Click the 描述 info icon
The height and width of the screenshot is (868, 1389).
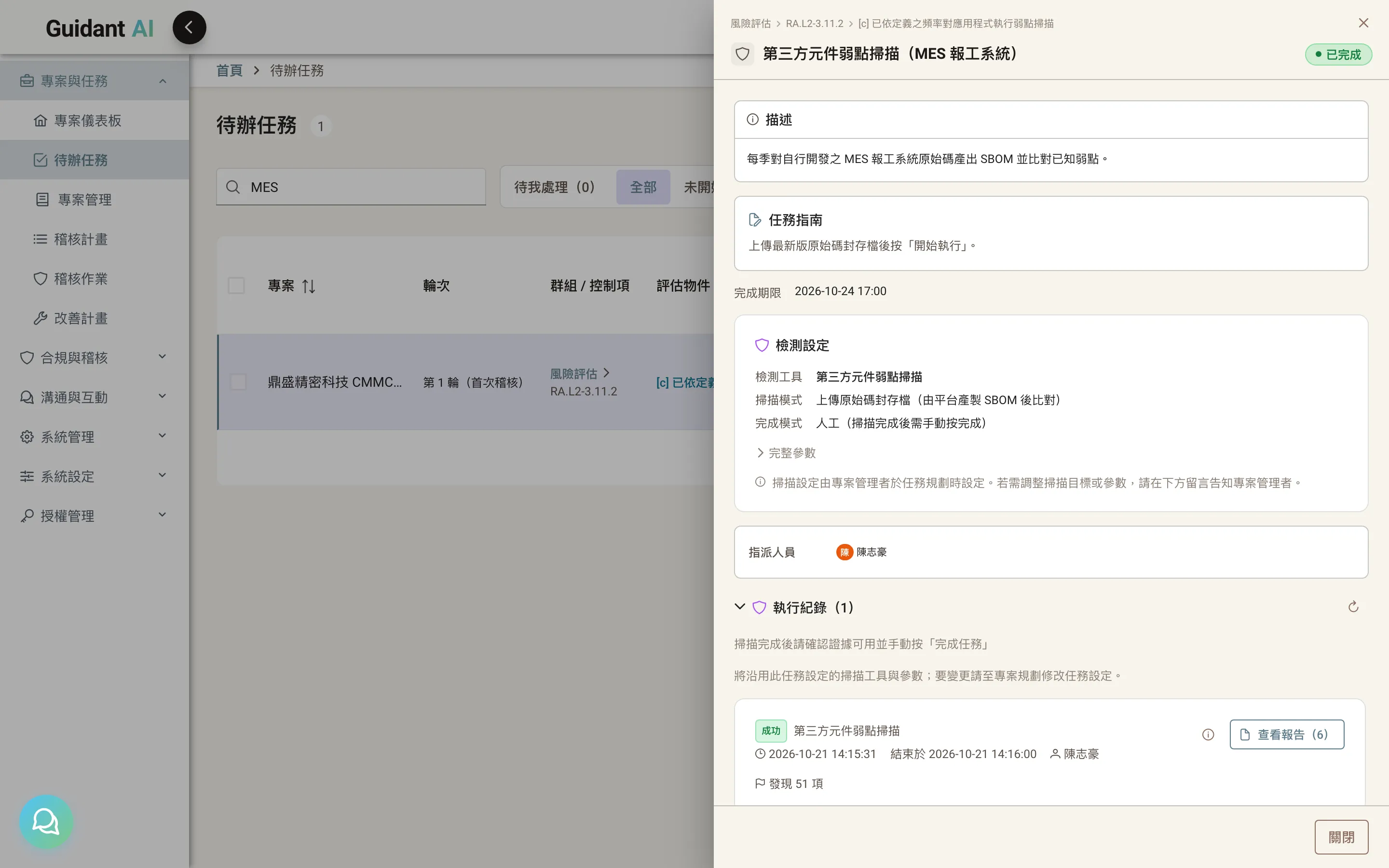752,120
